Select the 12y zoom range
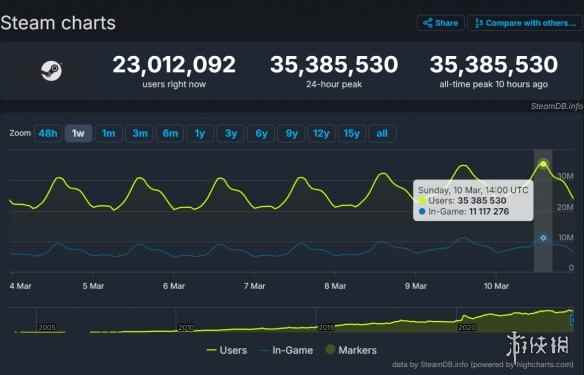 [321, 133]
